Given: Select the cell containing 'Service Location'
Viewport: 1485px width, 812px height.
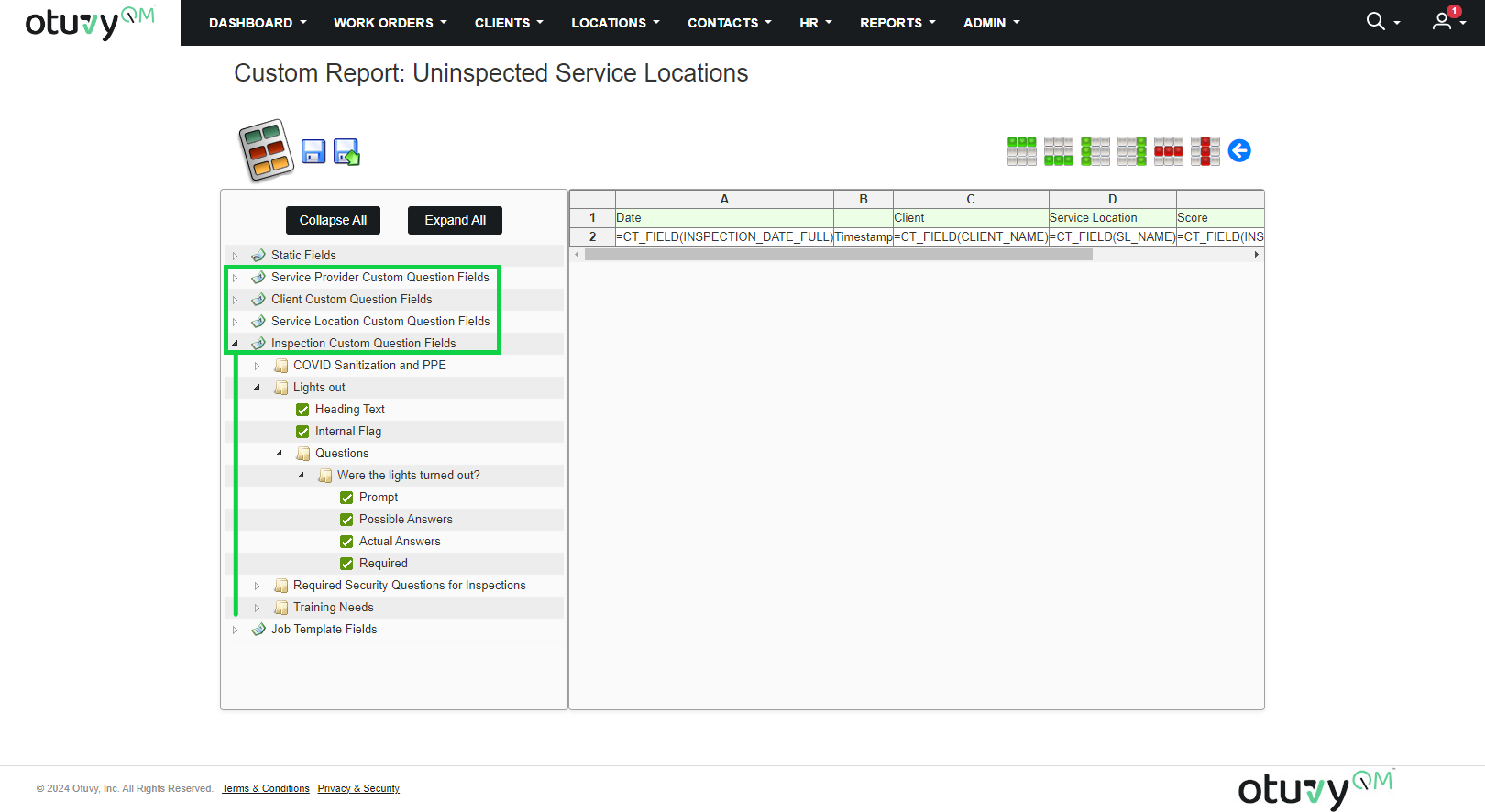Looking at the screenshot, I should (x=1112, y=218).
